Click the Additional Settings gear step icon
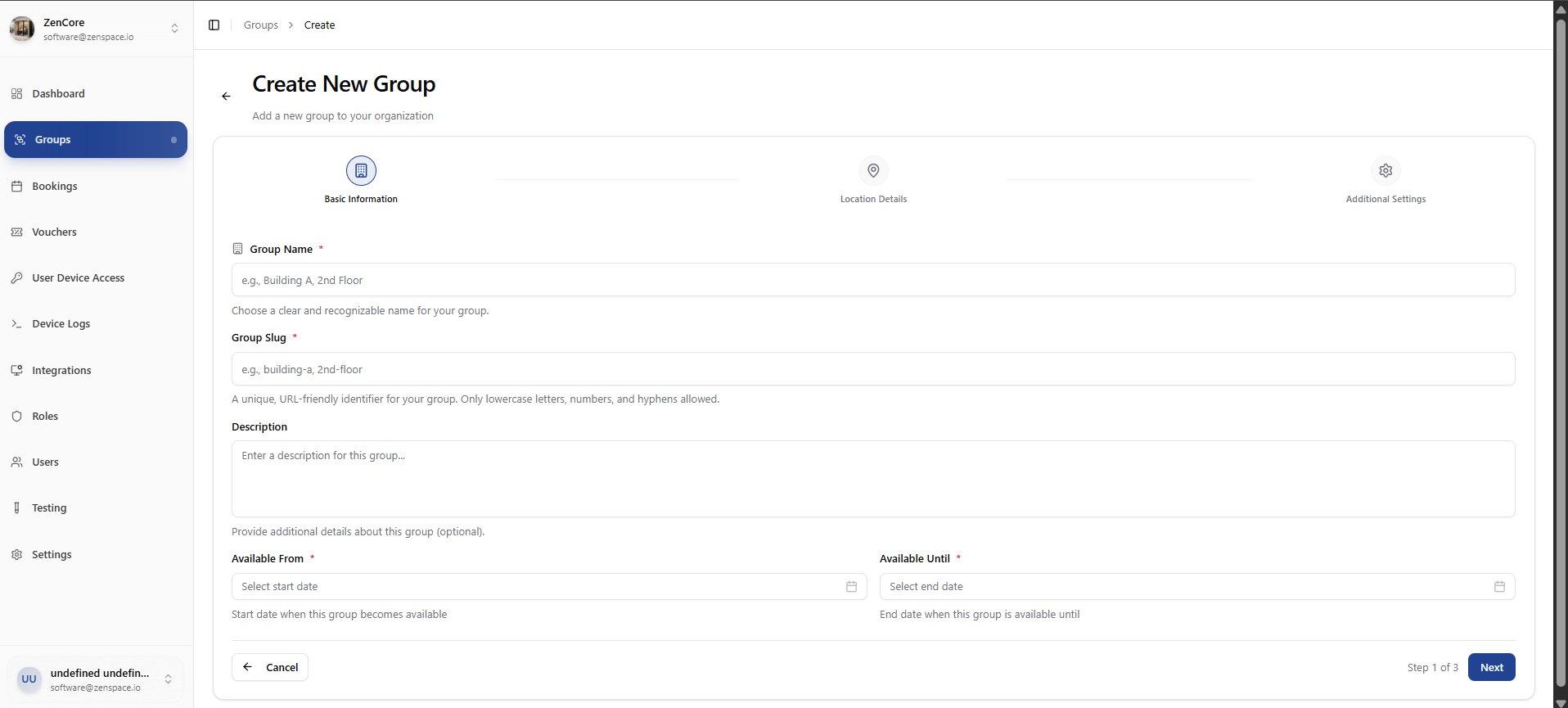 [1386, 170]
